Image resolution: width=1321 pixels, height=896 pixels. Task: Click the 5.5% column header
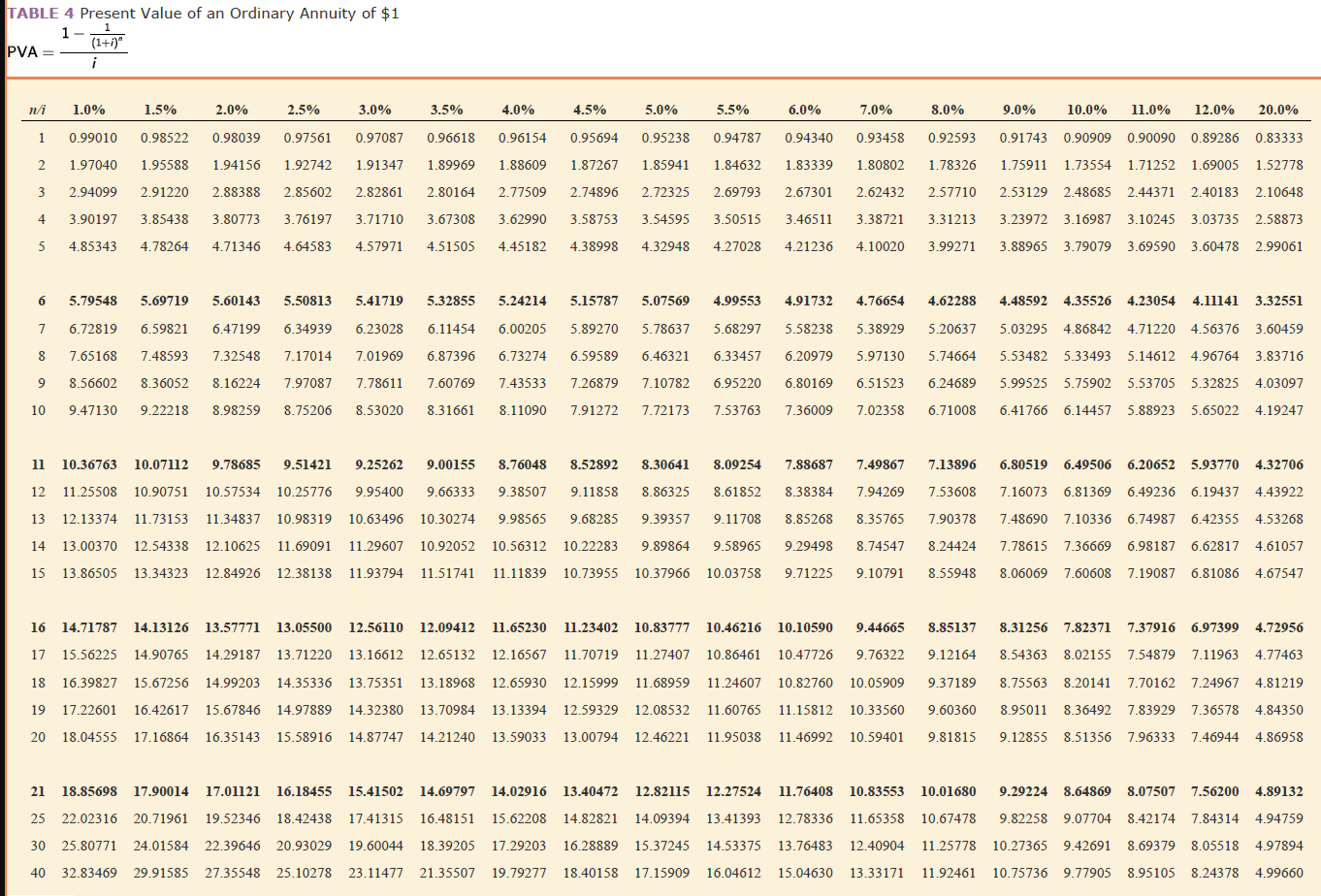(x=733, y=110)
